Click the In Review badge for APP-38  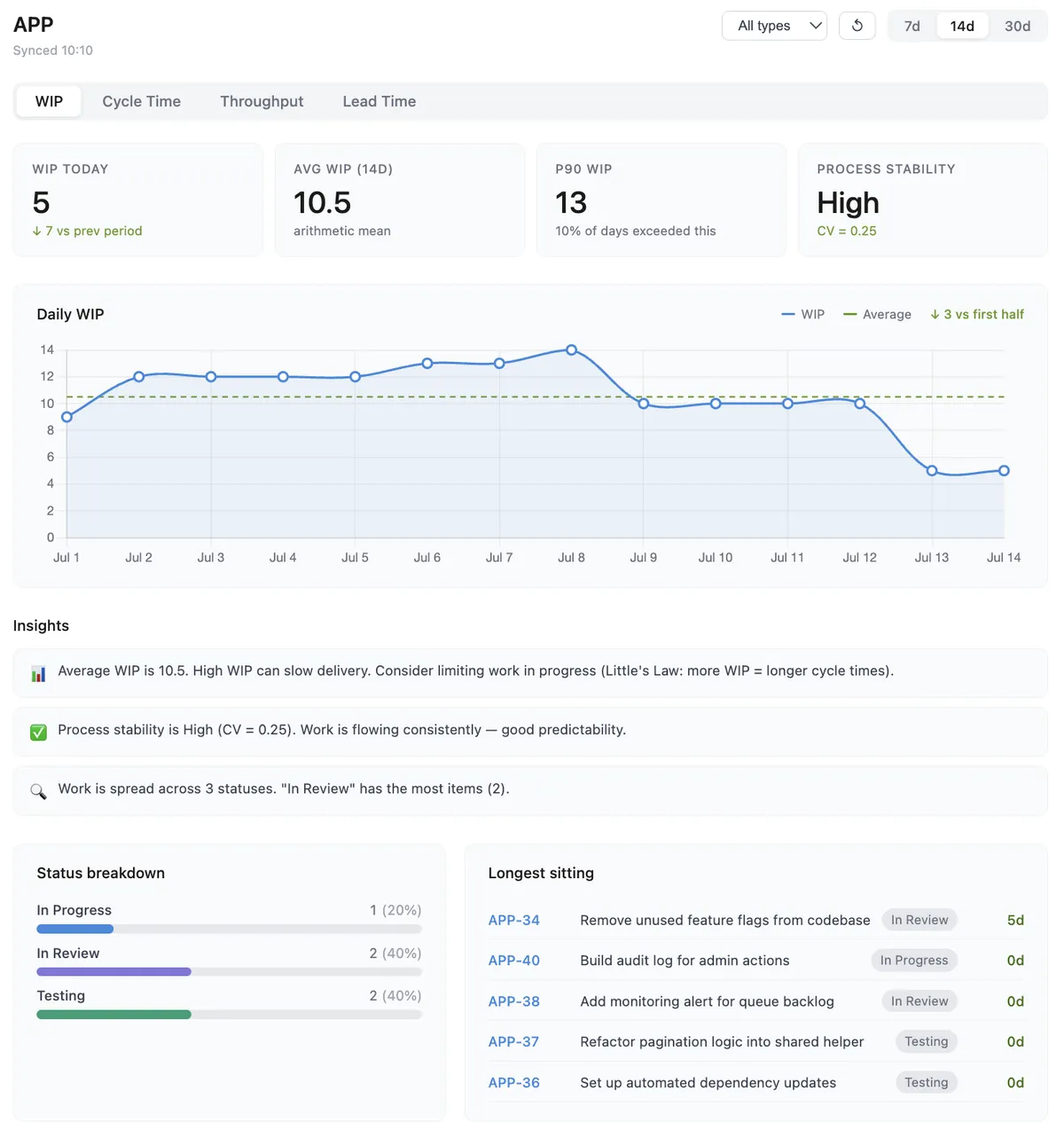[919, 1001]
